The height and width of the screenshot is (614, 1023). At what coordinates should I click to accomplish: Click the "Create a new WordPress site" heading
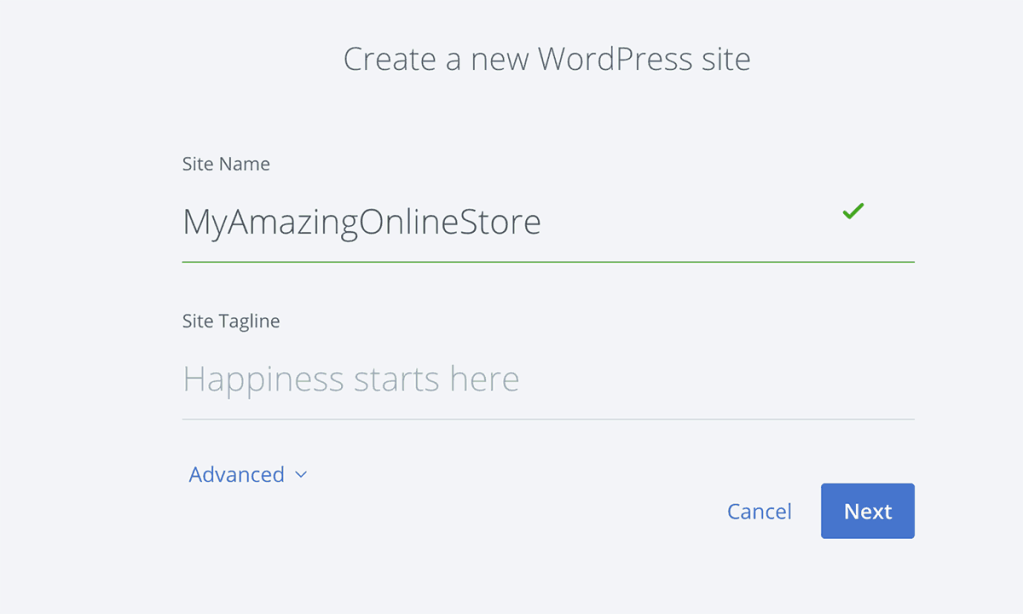547,59
